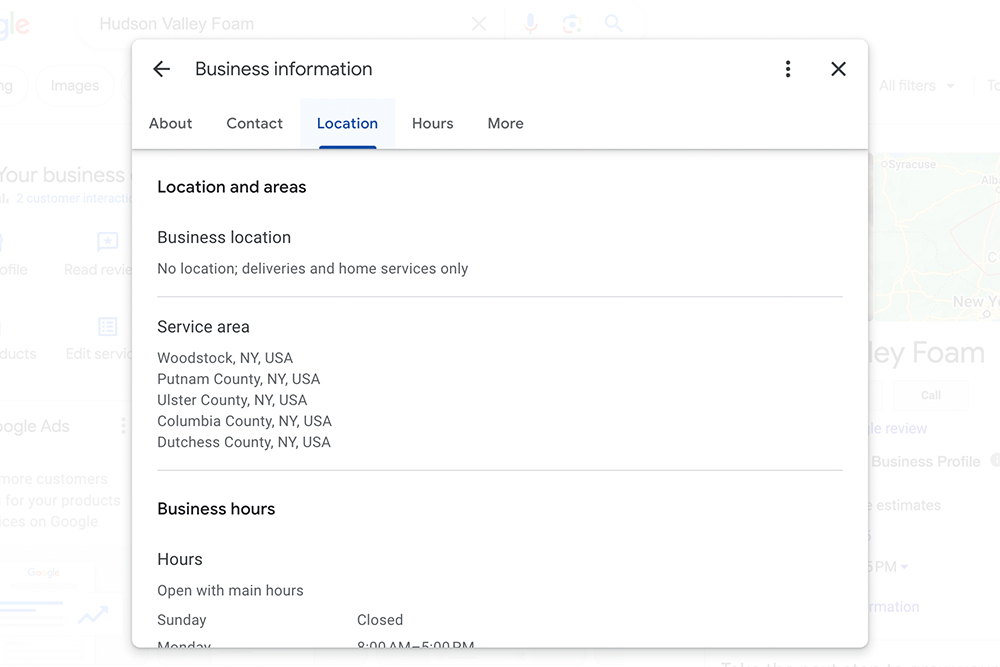Switch to the Contact tab
Screen dimensions: 1000x667
tap(254, 123)
